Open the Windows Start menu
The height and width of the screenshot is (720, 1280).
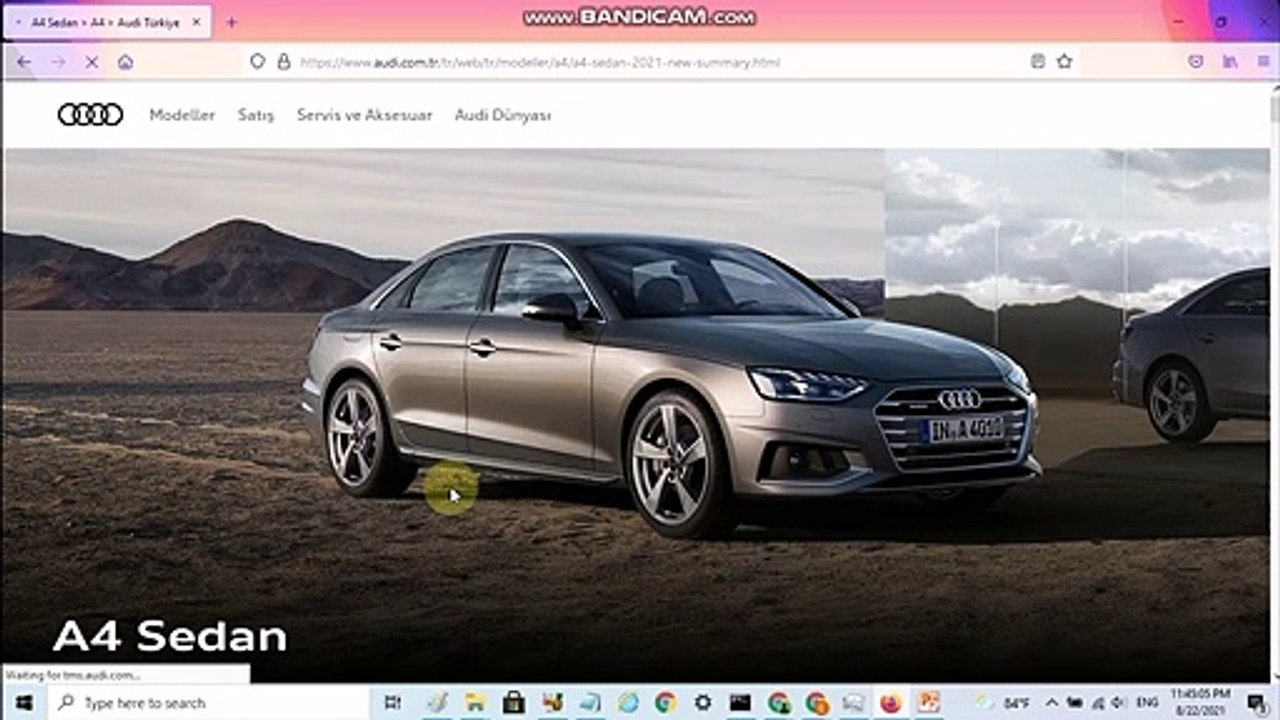point(24,703)
